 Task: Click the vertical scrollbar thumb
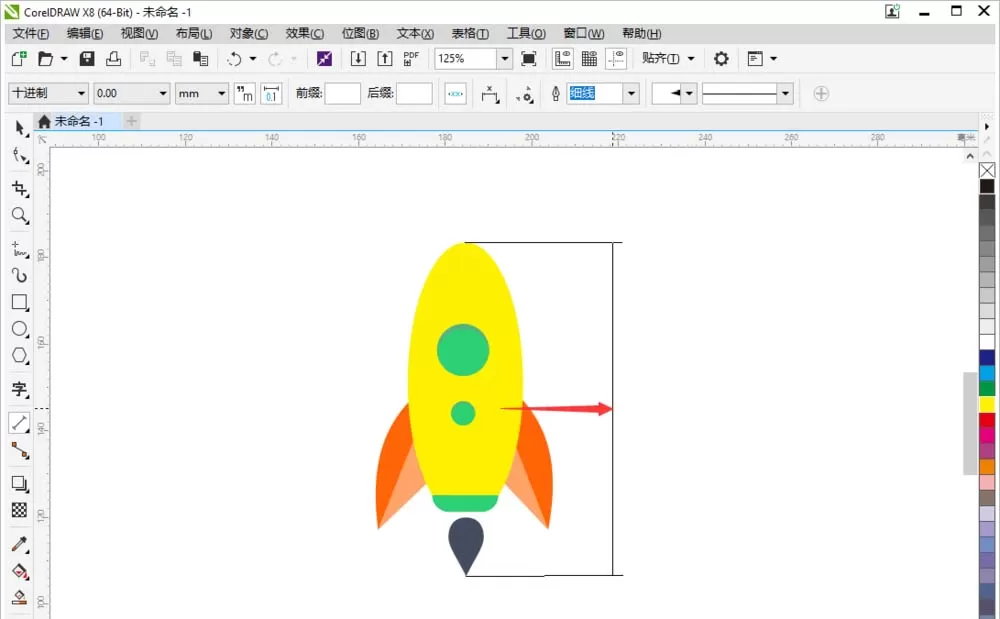coord(969,423)
